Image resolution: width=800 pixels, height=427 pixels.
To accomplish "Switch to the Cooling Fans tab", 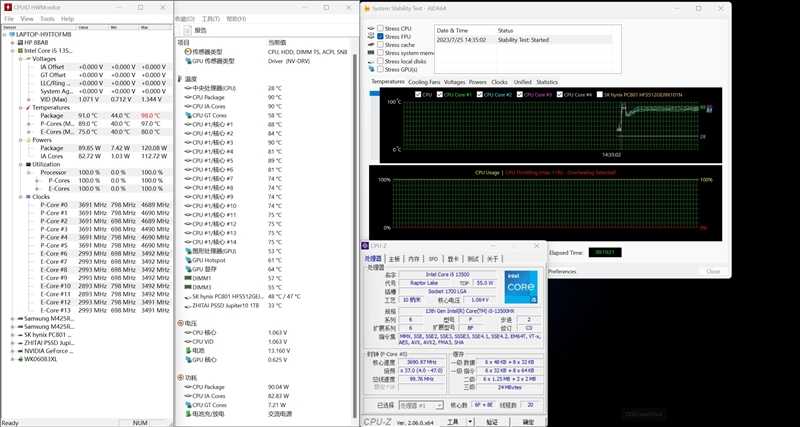I will click(x=424, y=82).
